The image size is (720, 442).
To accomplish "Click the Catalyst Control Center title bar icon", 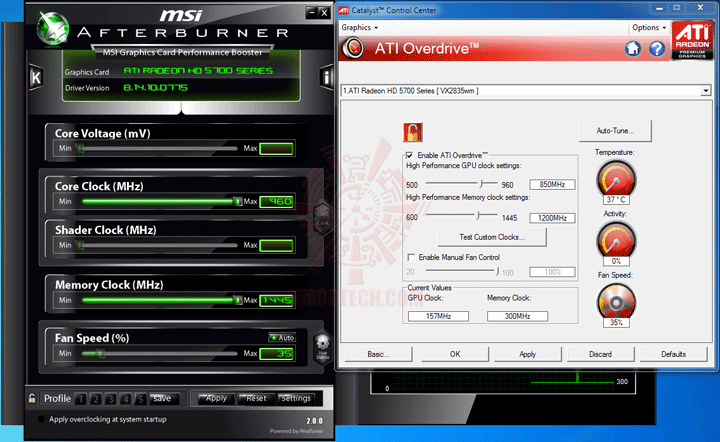I will [344, 10].
